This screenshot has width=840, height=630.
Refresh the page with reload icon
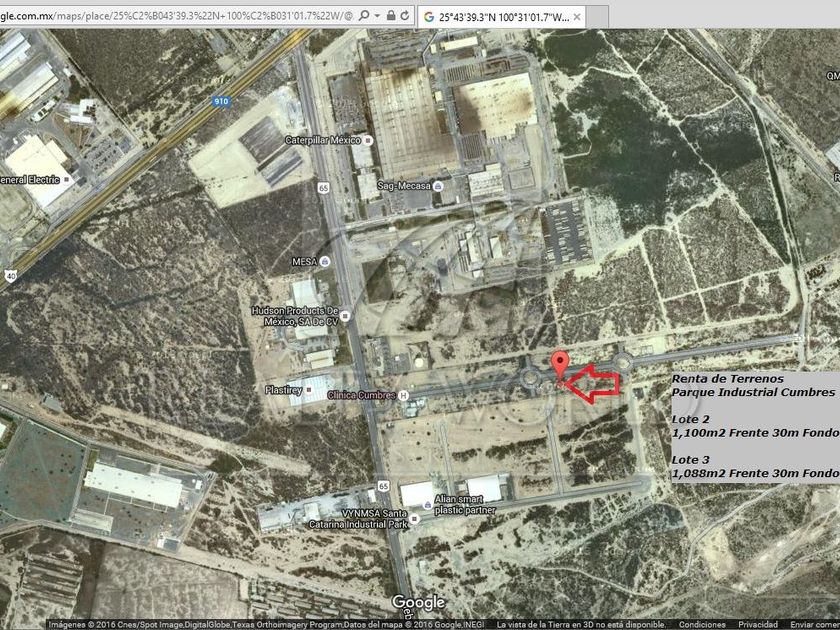pos(405,16)
